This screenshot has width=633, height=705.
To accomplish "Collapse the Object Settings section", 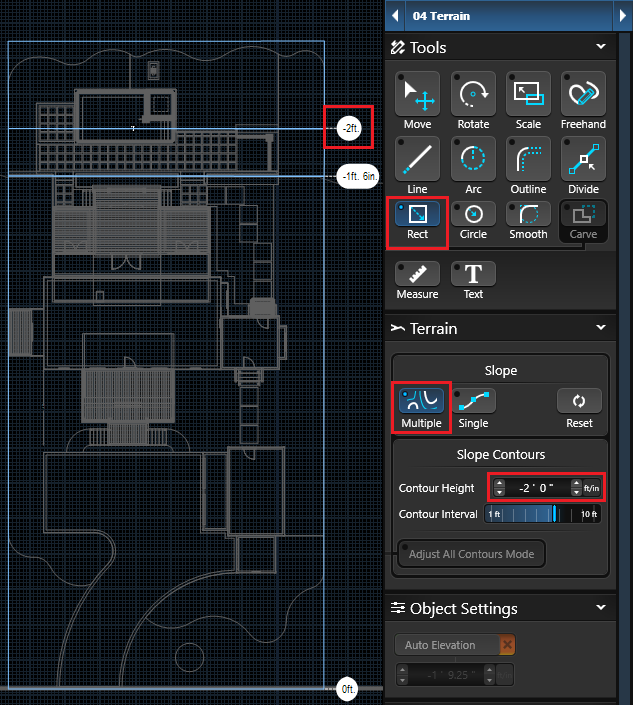I will 601,608.
